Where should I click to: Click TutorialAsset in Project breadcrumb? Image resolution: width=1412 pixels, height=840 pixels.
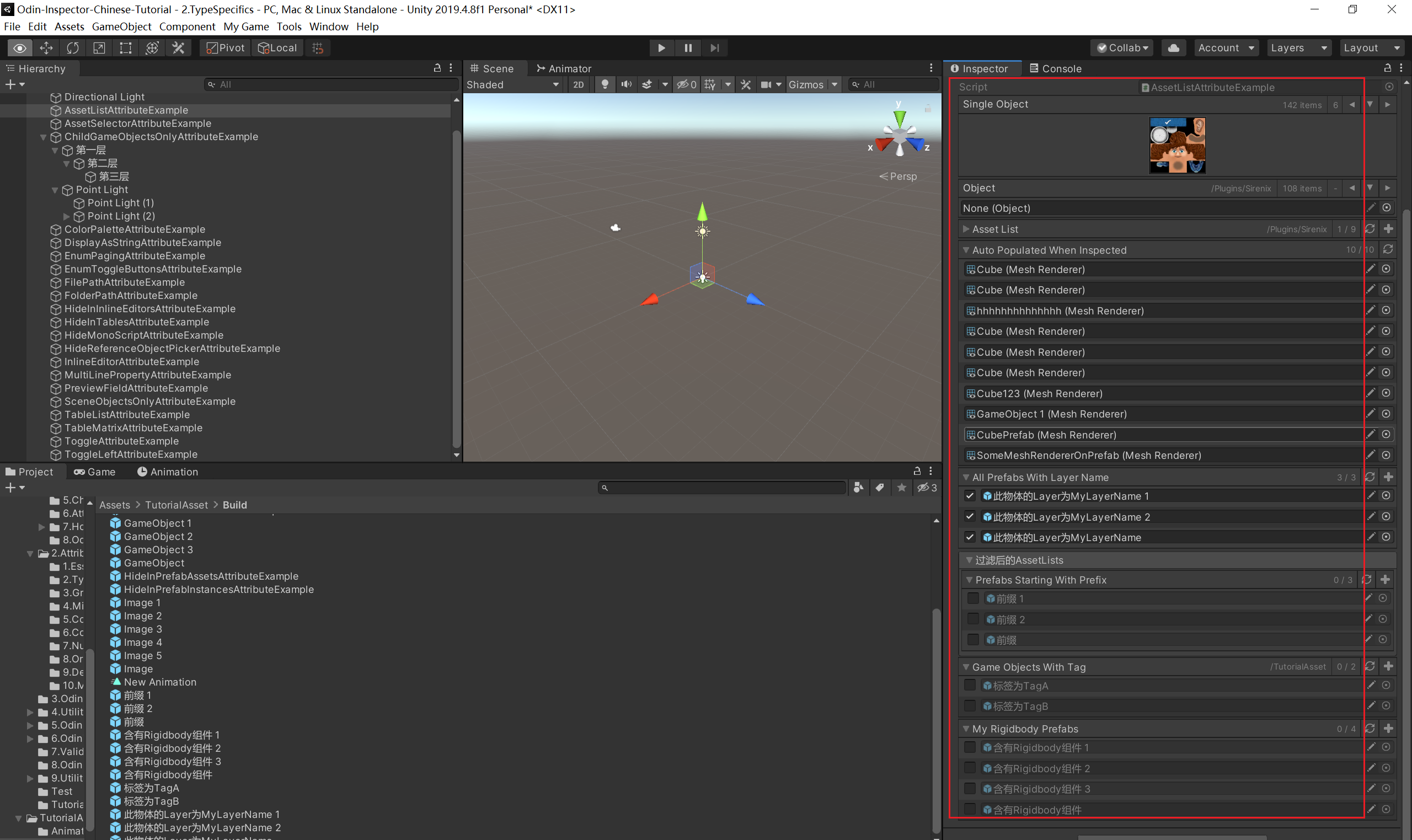[176, 505]
